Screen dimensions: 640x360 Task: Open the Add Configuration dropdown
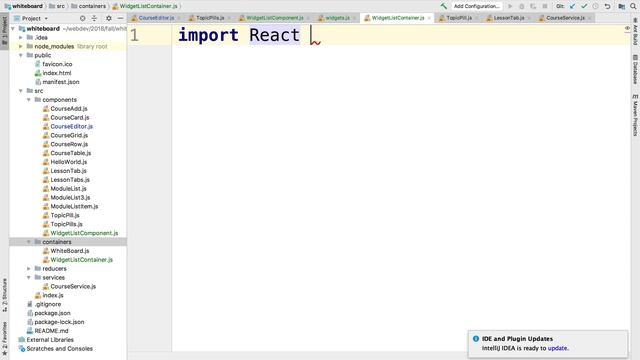pyautogui.click(x=477, y=6)
